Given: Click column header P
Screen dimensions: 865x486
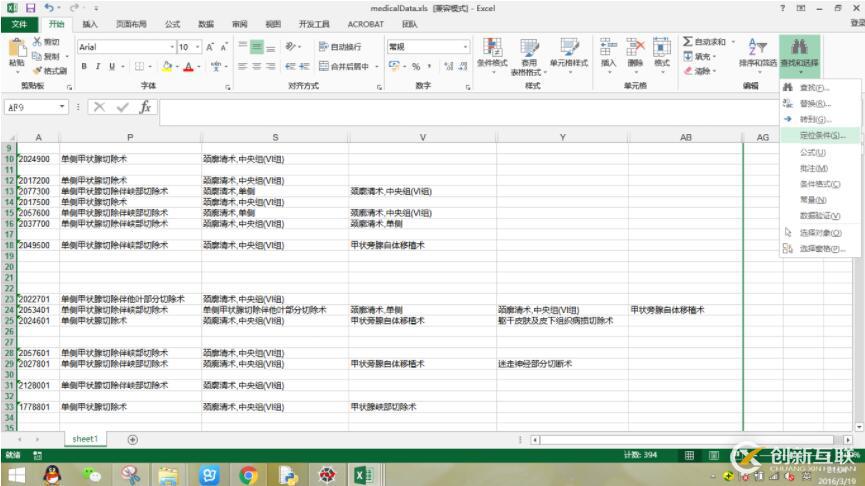Looking at the screenshot, I should point(130,137).
